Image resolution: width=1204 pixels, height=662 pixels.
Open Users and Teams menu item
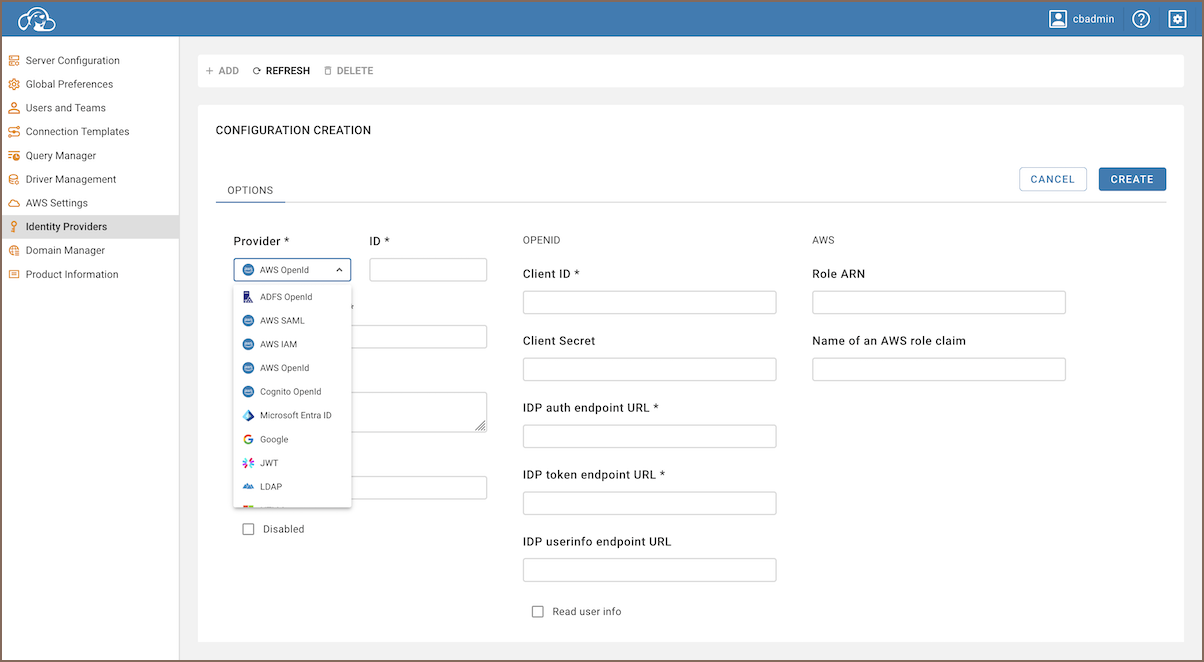pos(65,108)
